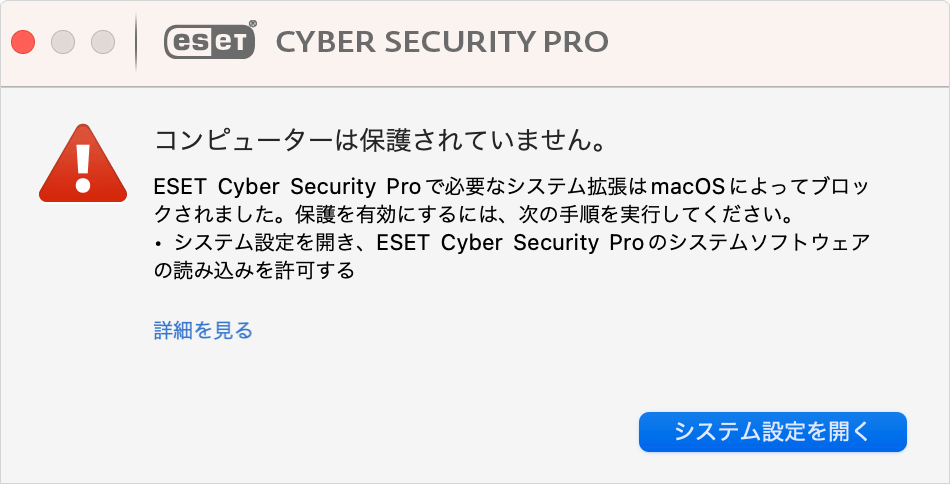Click the システム設定を開く button
Viewport: 950px width, 484px height.
(x=772, y=432)
